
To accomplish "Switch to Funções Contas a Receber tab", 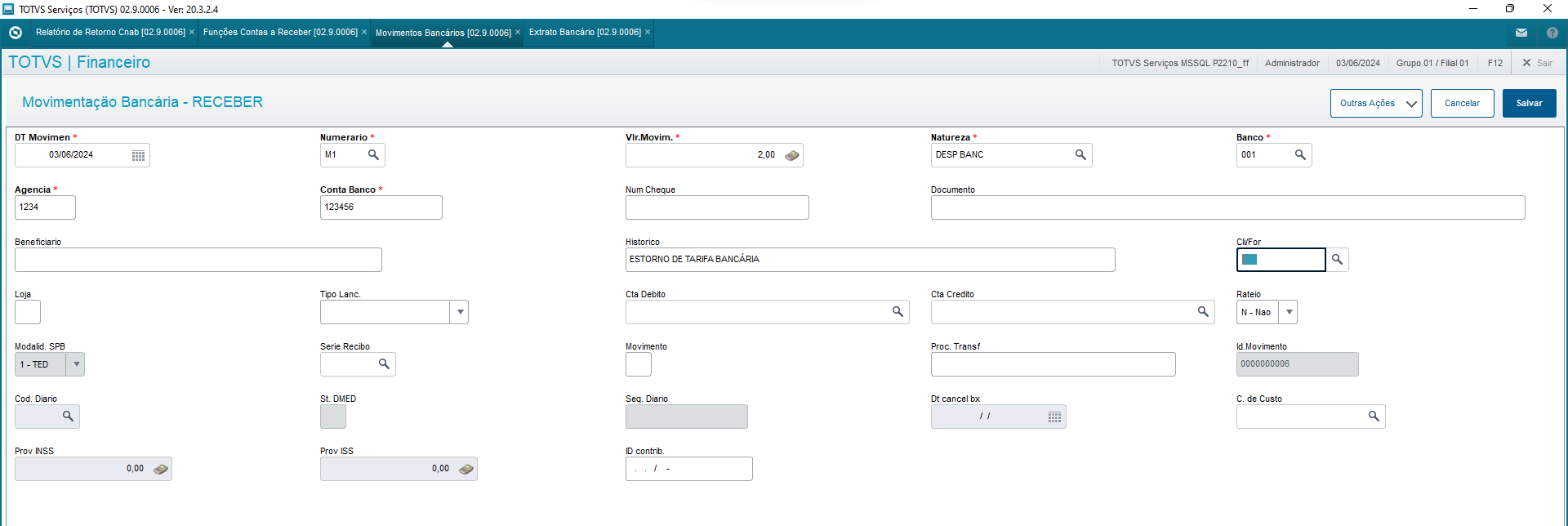I will point(280,32).
